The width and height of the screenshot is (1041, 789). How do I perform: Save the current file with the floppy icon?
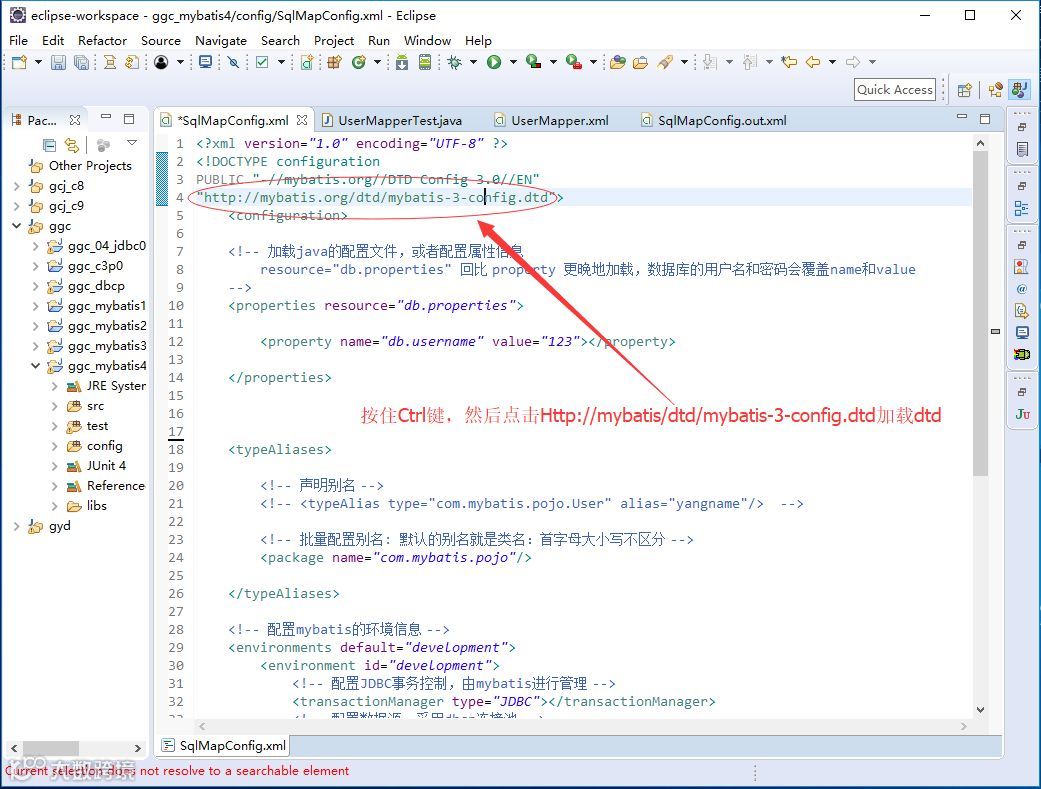58,62
